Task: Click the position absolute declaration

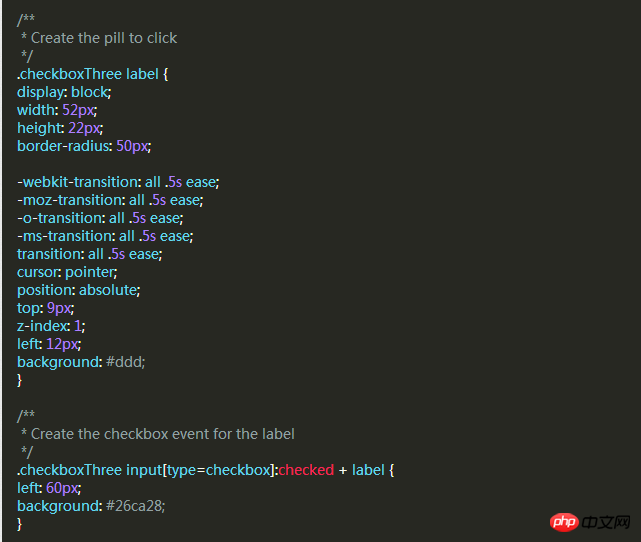Action: (78, 290)
